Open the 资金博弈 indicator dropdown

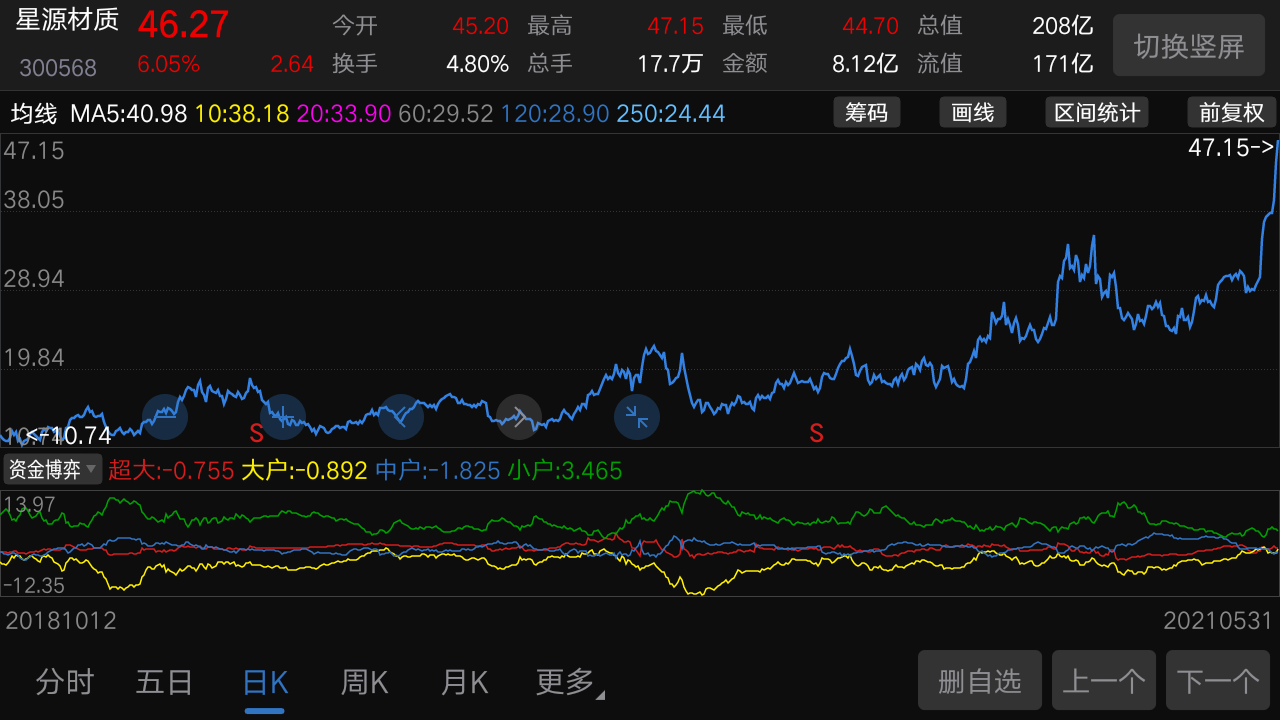[x=53, y=469]
